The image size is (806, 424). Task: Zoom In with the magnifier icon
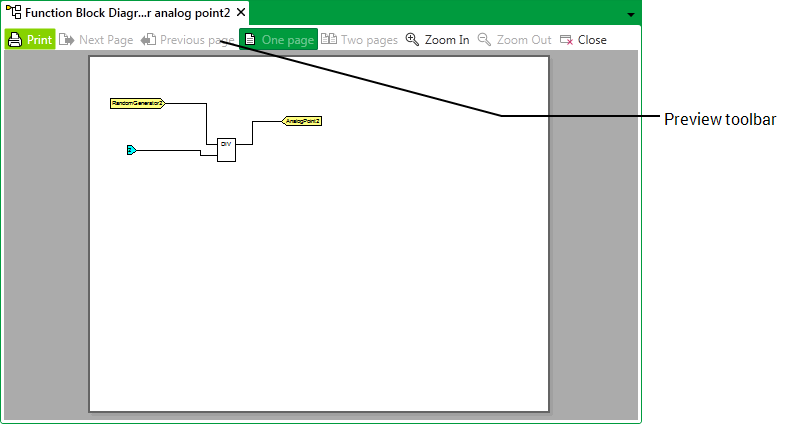click(x=412, y=40)
